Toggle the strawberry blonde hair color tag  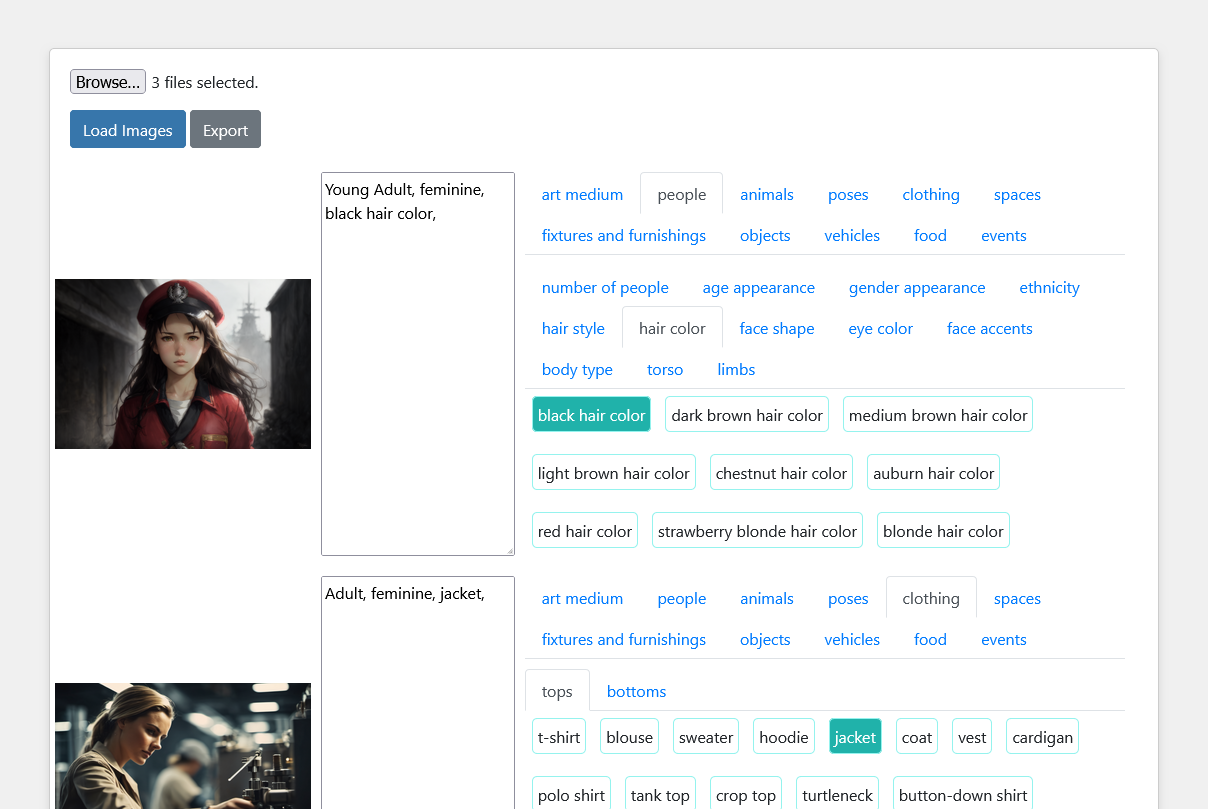pyautogui.click(x=757, y=531)
